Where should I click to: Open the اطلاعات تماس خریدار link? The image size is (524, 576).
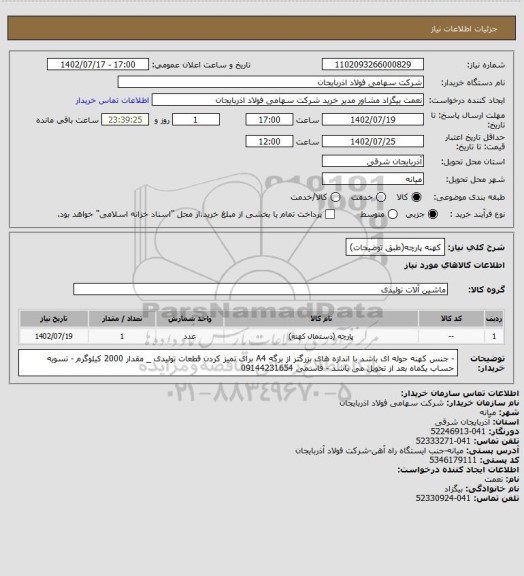112,100
